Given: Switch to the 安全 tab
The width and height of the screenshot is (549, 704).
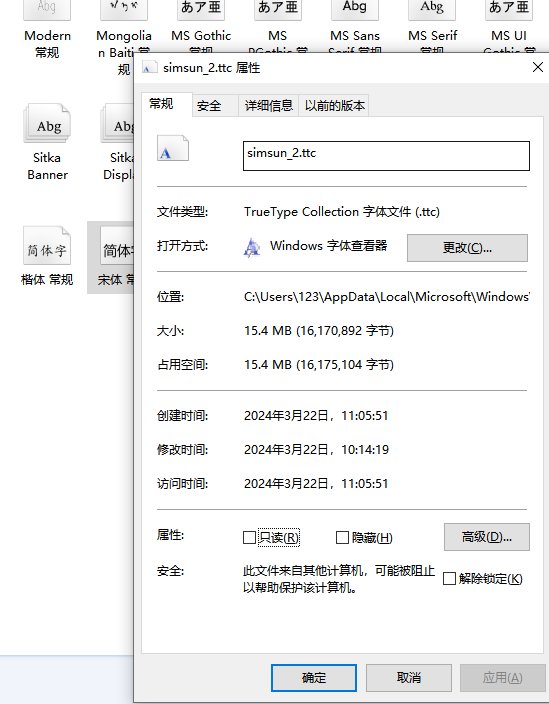Looking at the screenshot, I should (x=209, y=106).
